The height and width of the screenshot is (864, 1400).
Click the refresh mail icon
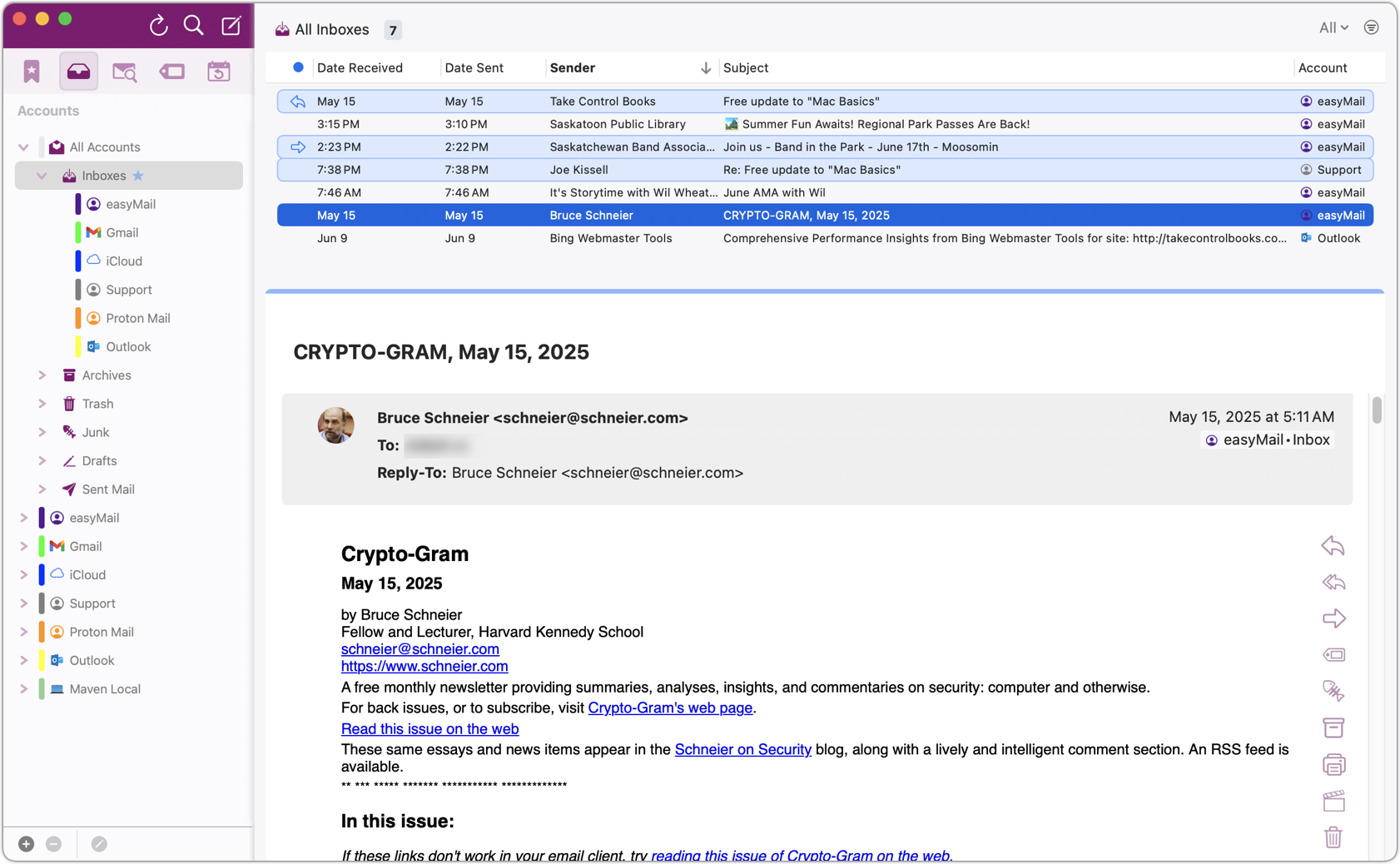click(x=158, y=26)
